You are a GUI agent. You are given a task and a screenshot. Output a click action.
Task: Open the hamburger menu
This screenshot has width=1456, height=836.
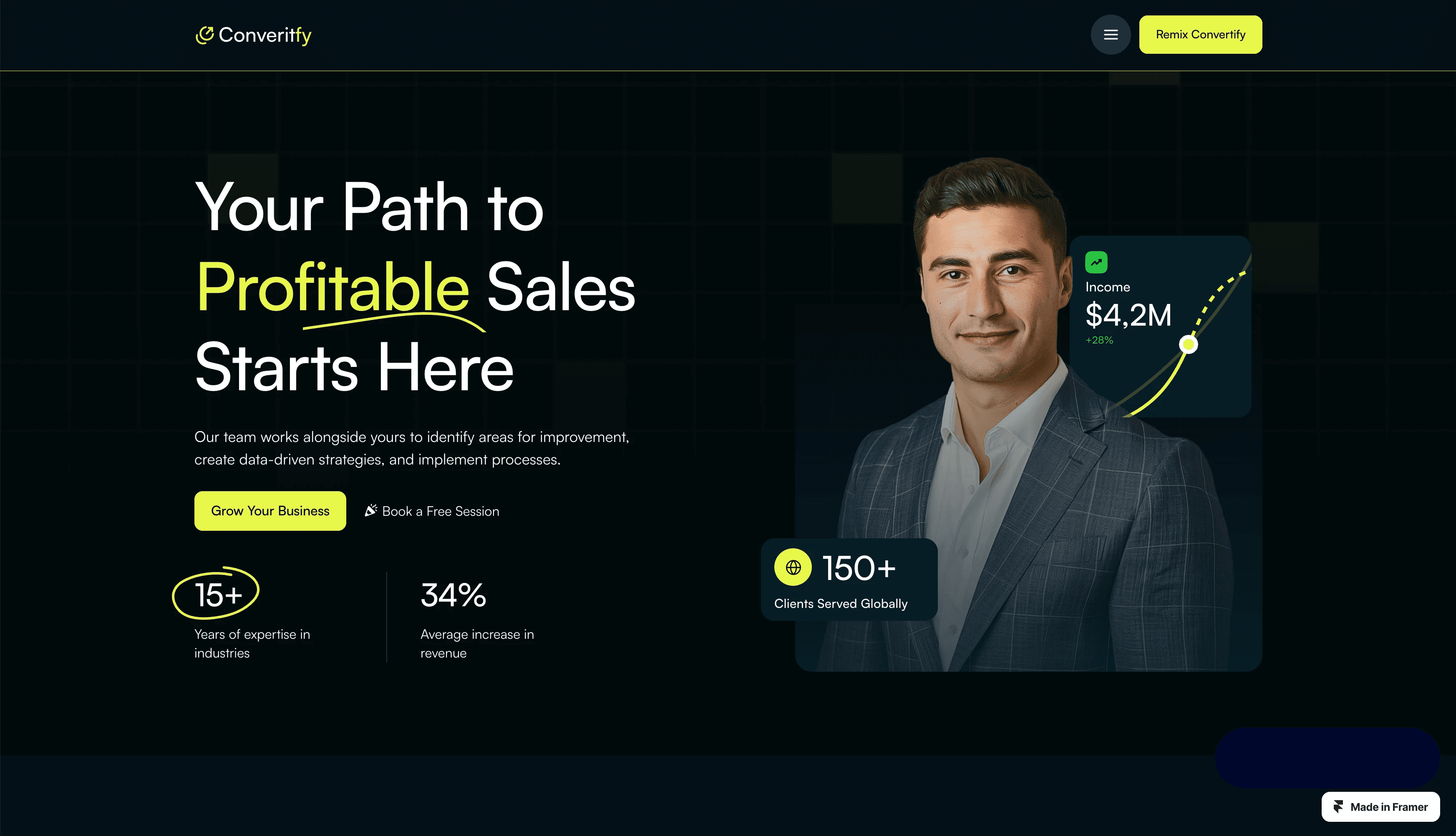(x=1110, y=35)
